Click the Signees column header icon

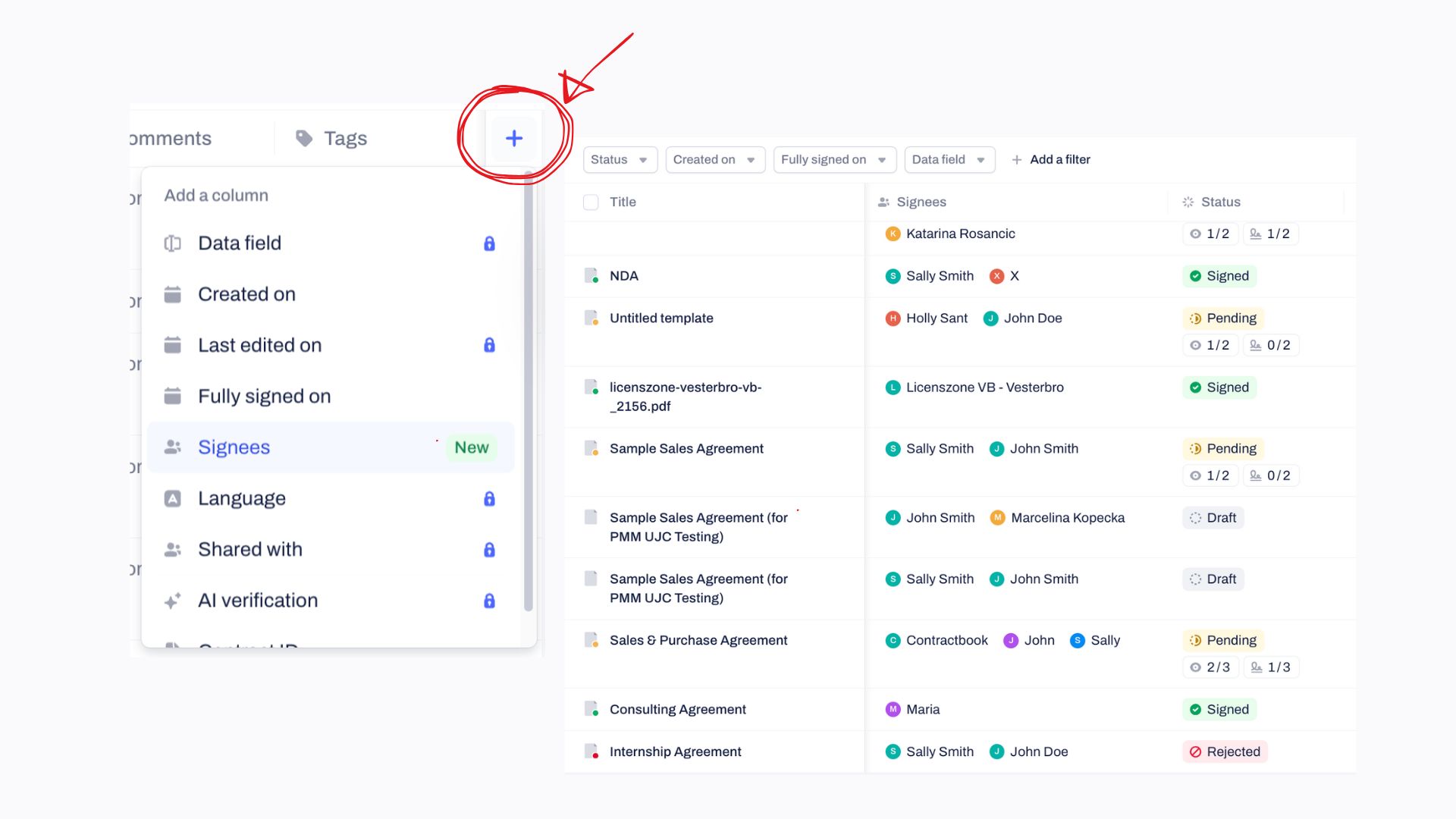[x=883, y=202]
